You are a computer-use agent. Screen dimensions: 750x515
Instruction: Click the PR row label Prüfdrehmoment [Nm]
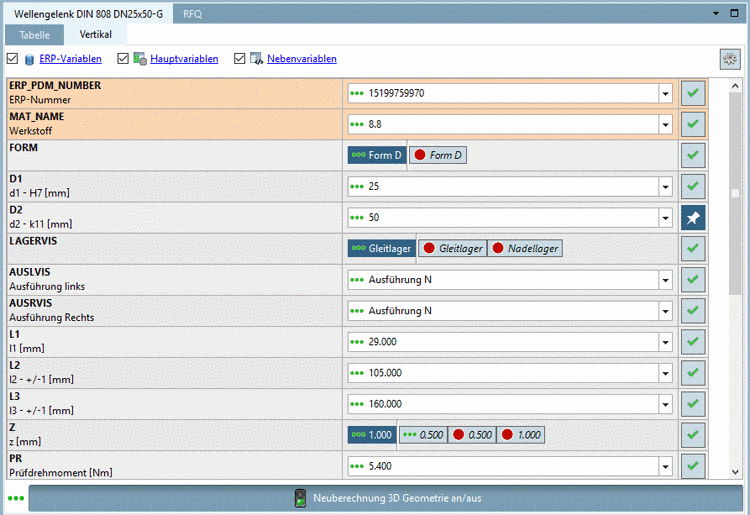pyautogui.click(x=61, y=473)
